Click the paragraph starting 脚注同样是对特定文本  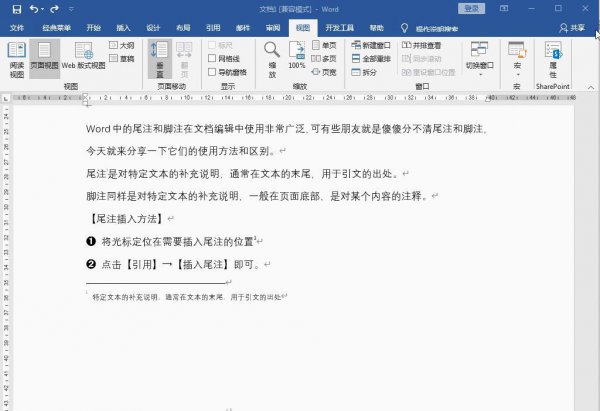(257, 196)
